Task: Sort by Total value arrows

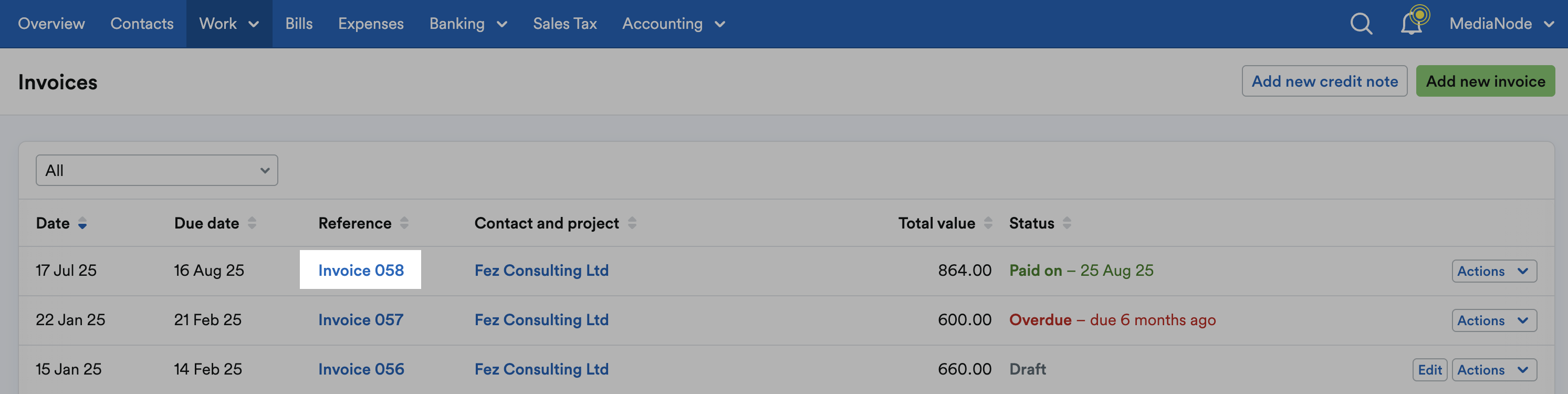Action: [988, 223]
